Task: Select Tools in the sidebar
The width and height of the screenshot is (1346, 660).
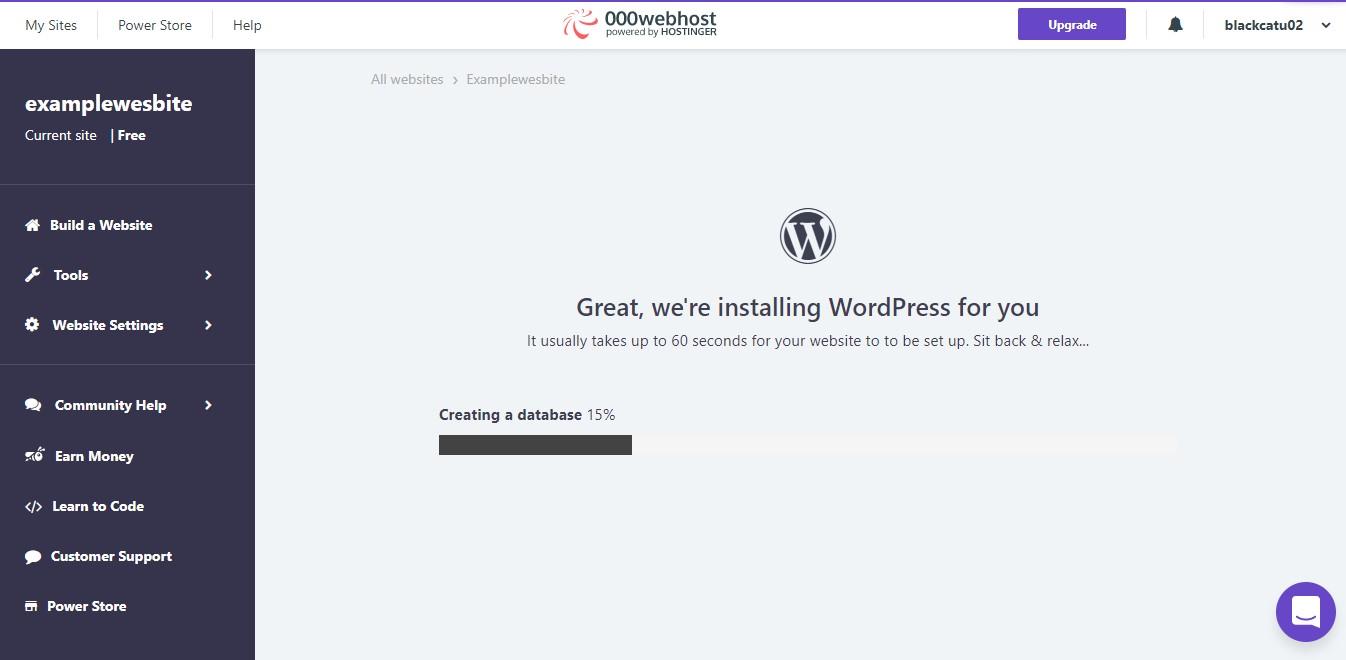Action: (71, 275)
